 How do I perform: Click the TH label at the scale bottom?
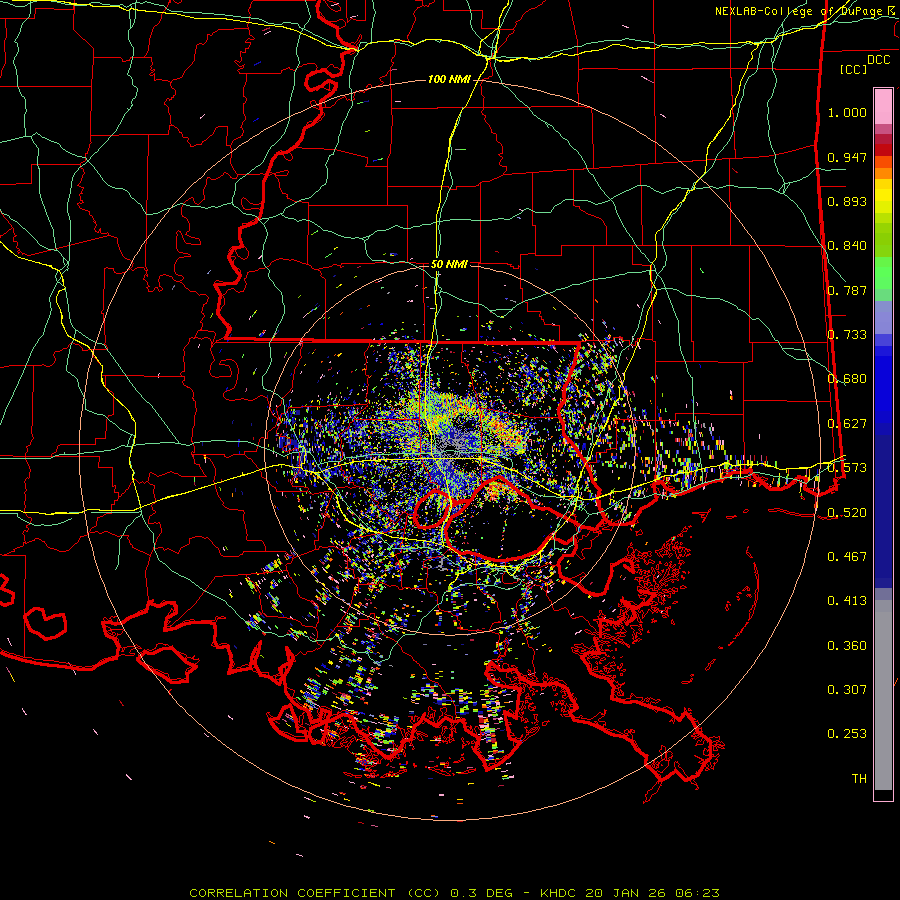point(859,779)
